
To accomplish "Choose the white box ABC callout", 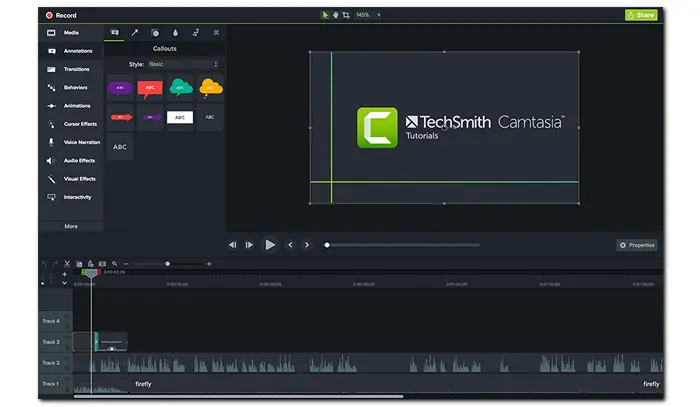I will pyautogui.click(x=180, y=117).
